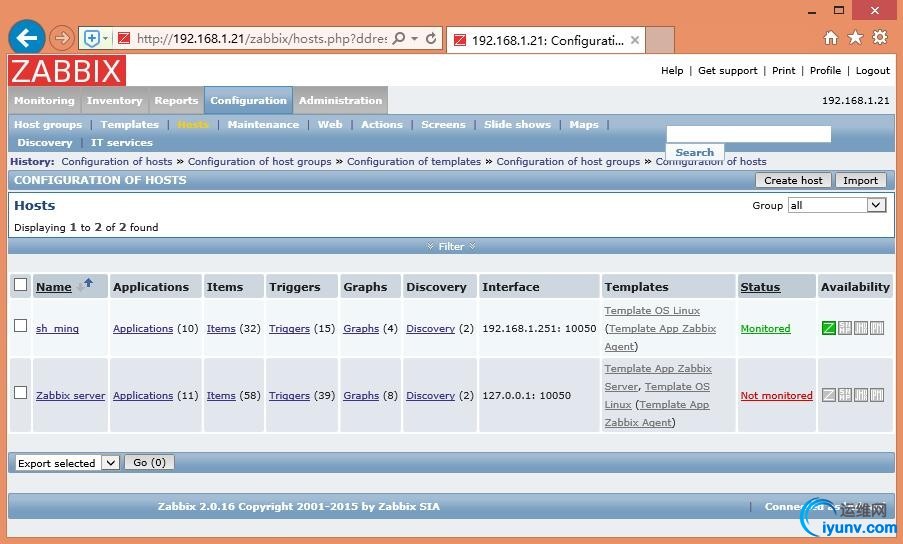Open the Group dropdown showing all
The height and width of the screenshot is (544, 903).
pyautogui.click(x=837, y=205)
